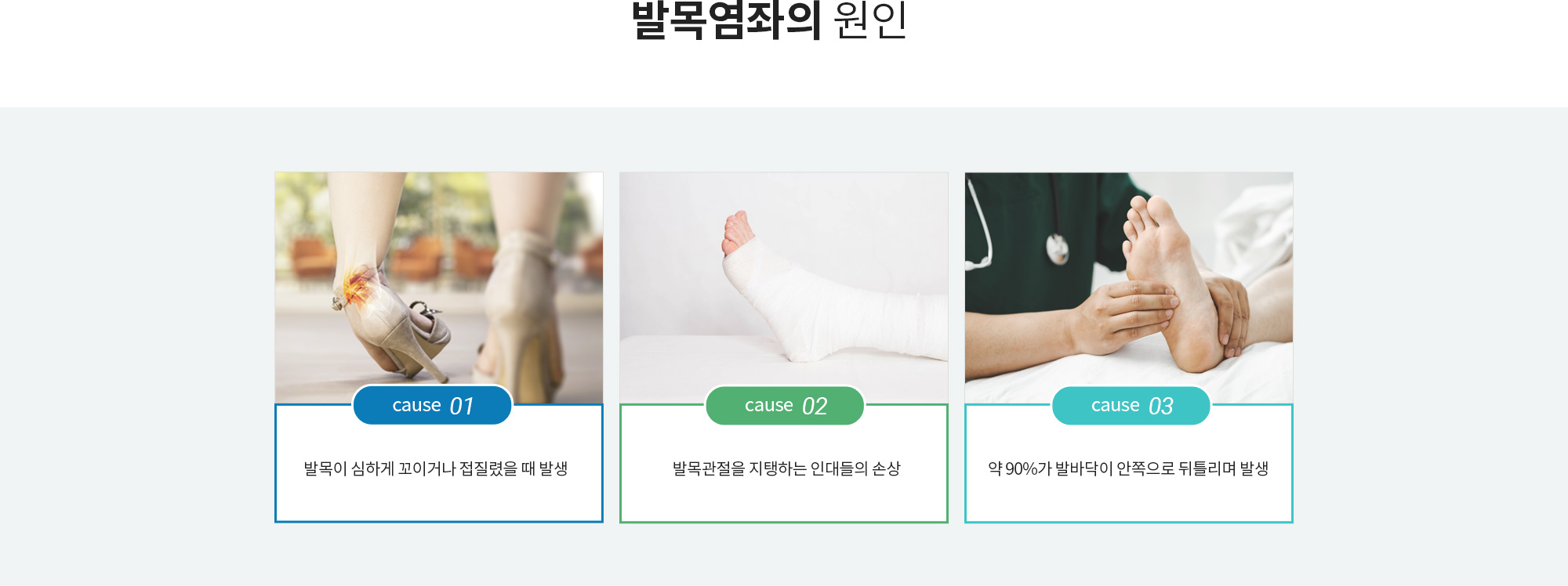This screenshot has height=586, width=1568.
Task: Click the caption 약 90%가 발바닥이 안쪽으로 뒤틀리며 발생
Action: (1128, 468)
